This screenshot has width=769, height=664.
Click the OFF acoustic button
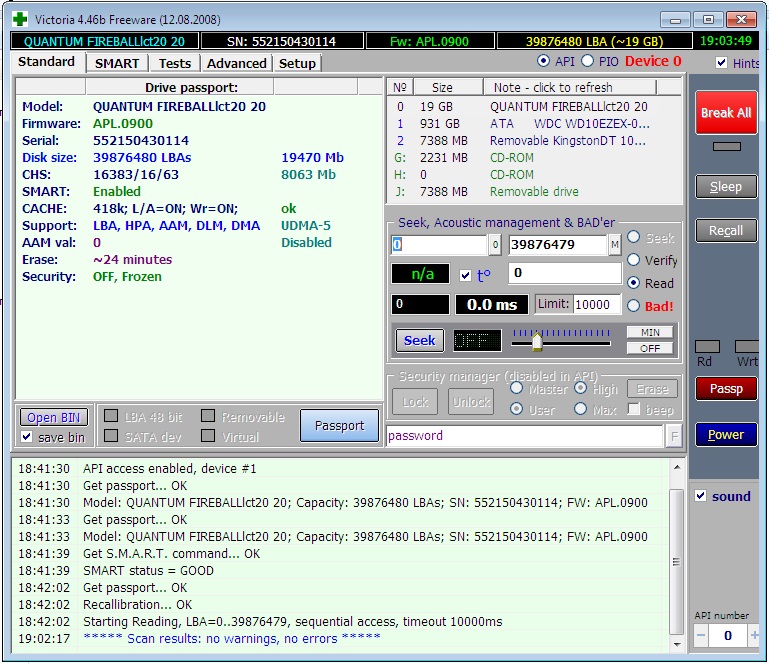pyautogui.click(x=650, y=348)
